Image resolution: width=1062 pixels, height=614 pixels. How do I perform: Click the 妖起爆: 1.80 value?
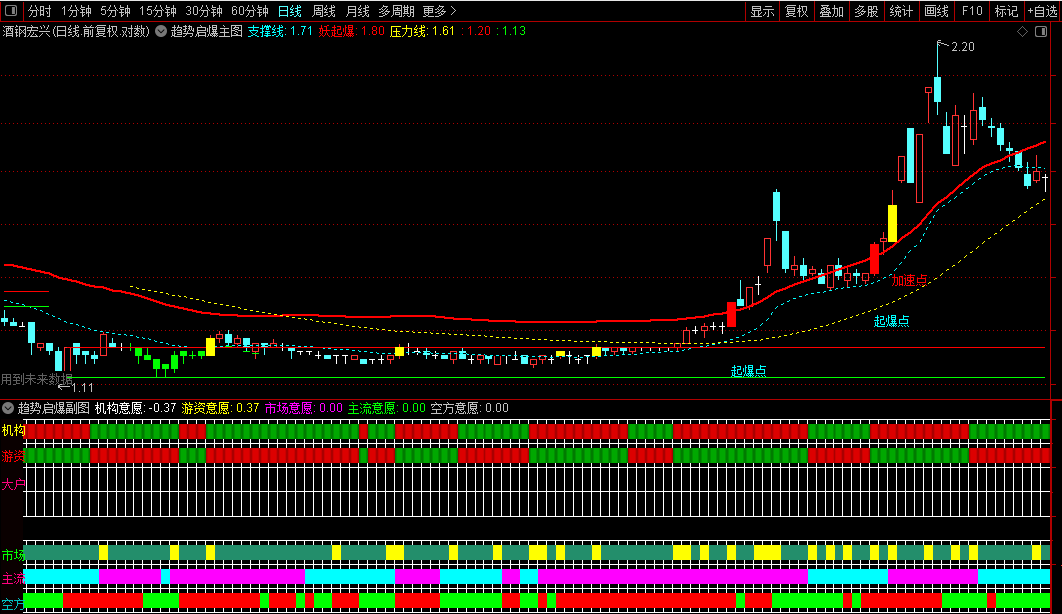(352, 31)
